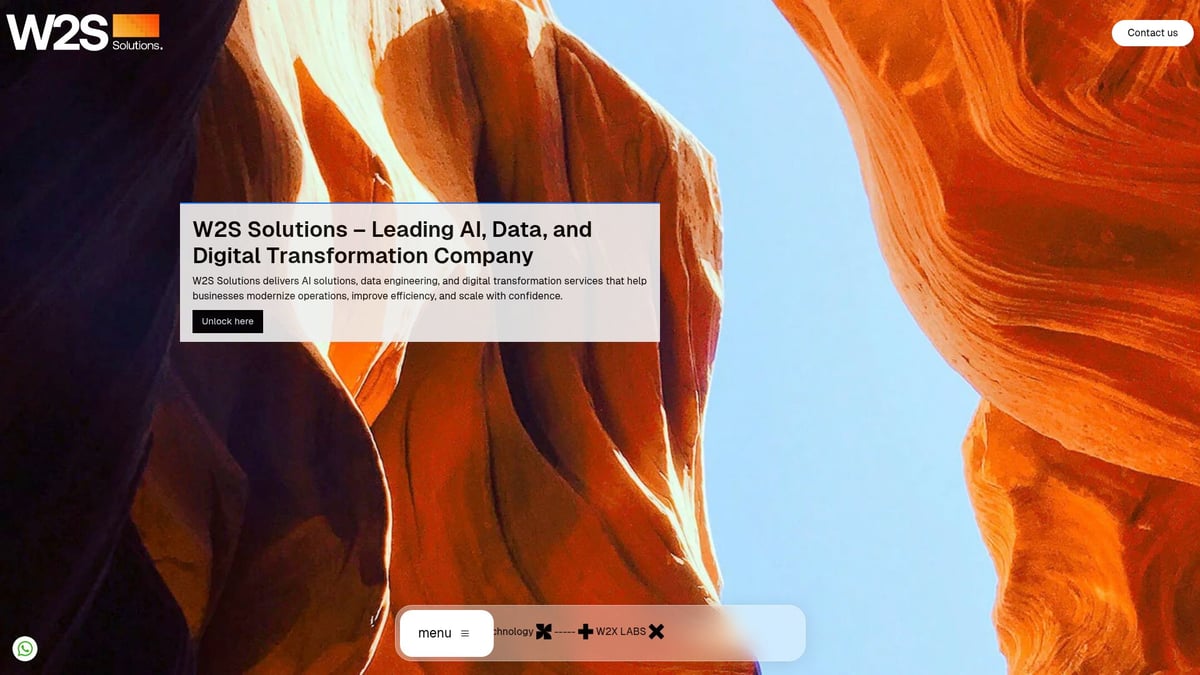
Task: Open the green WhatsApp chat icon
Action: click(25, 648)
